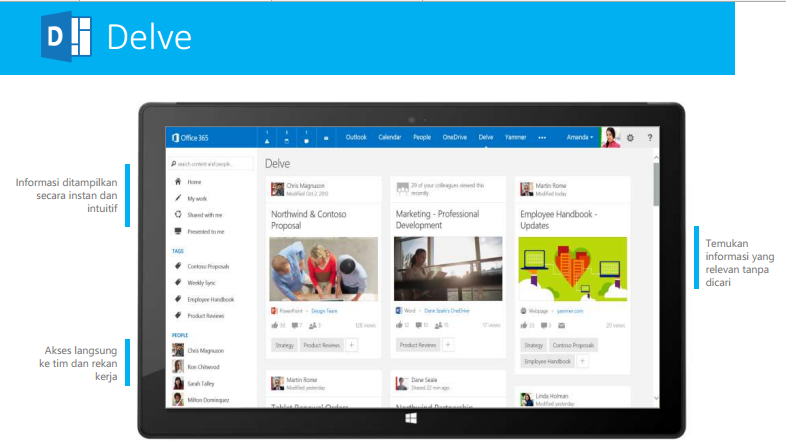The height and width of the screenshot is (442, 786).
Task: Click the Presented to me screen icon
Action: 177,231
